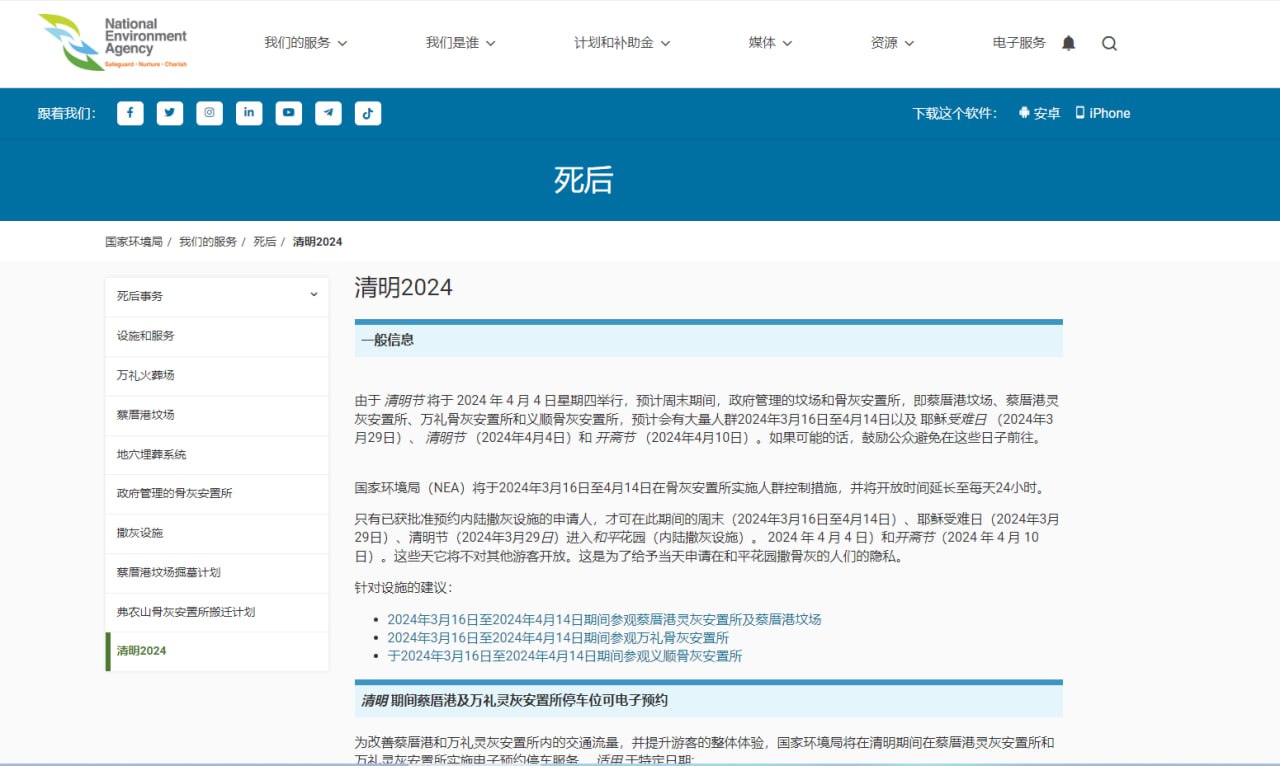Screen dimensions: 1280x766
Task: Go to 我们的服务 breadcrumb
Action: [x=208, y=242]
